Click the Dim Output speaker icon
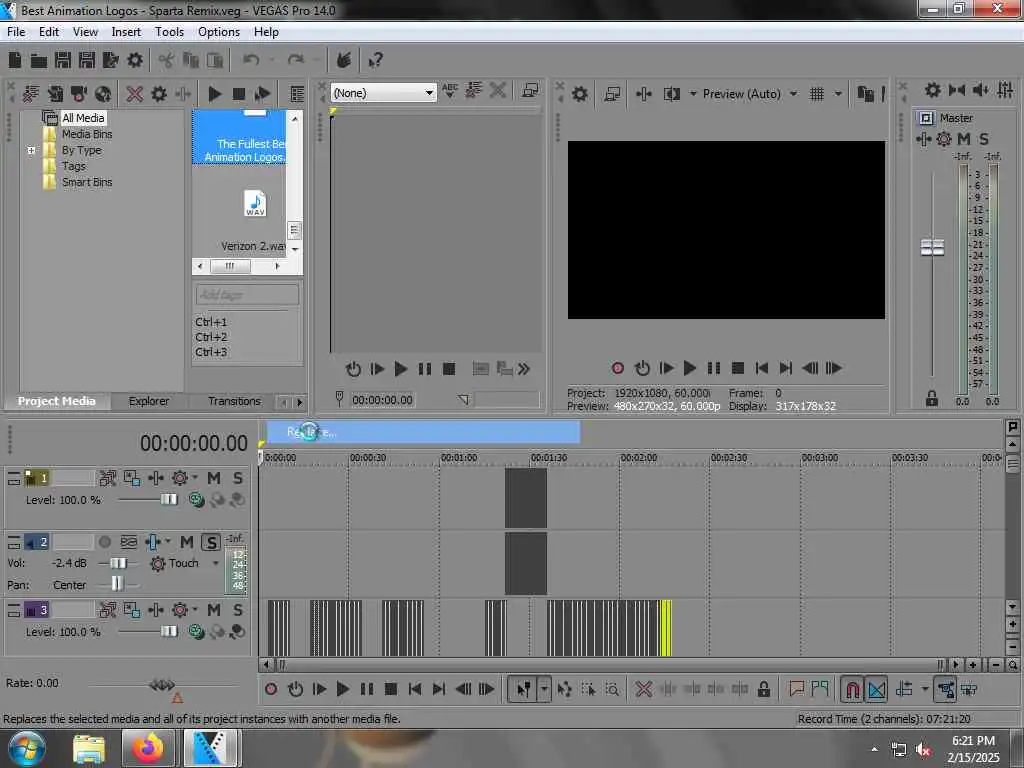The height and width of the screenshot is (768, 1024). click(x=980, y=90)
